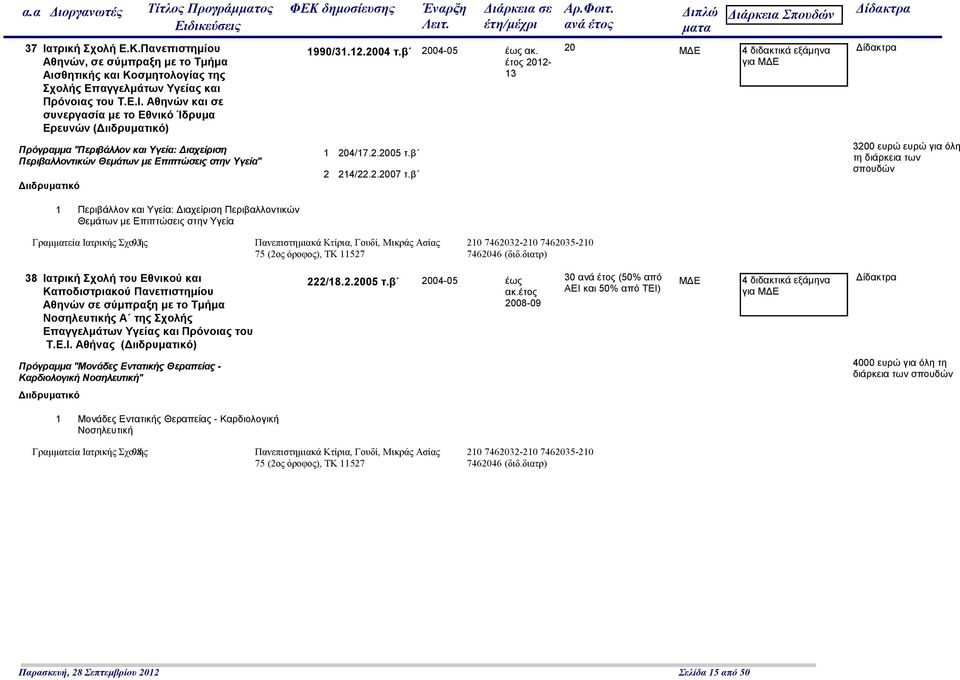Click '30 ανά έτος (50% από ΑΕΙ' text

[613, 283]
